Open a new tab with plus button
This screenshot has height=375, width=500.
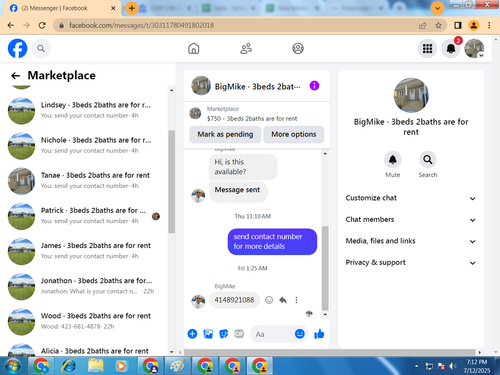(131, 8)
